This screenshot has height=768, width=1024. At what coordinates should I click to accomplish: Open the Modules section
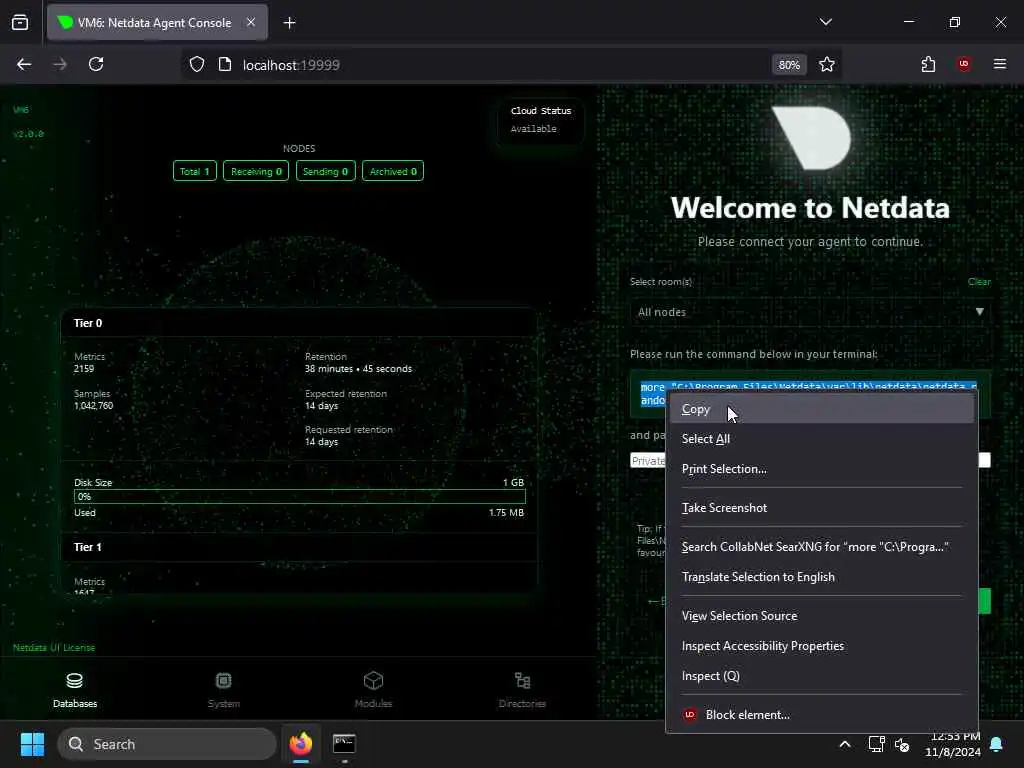(373, 690)
